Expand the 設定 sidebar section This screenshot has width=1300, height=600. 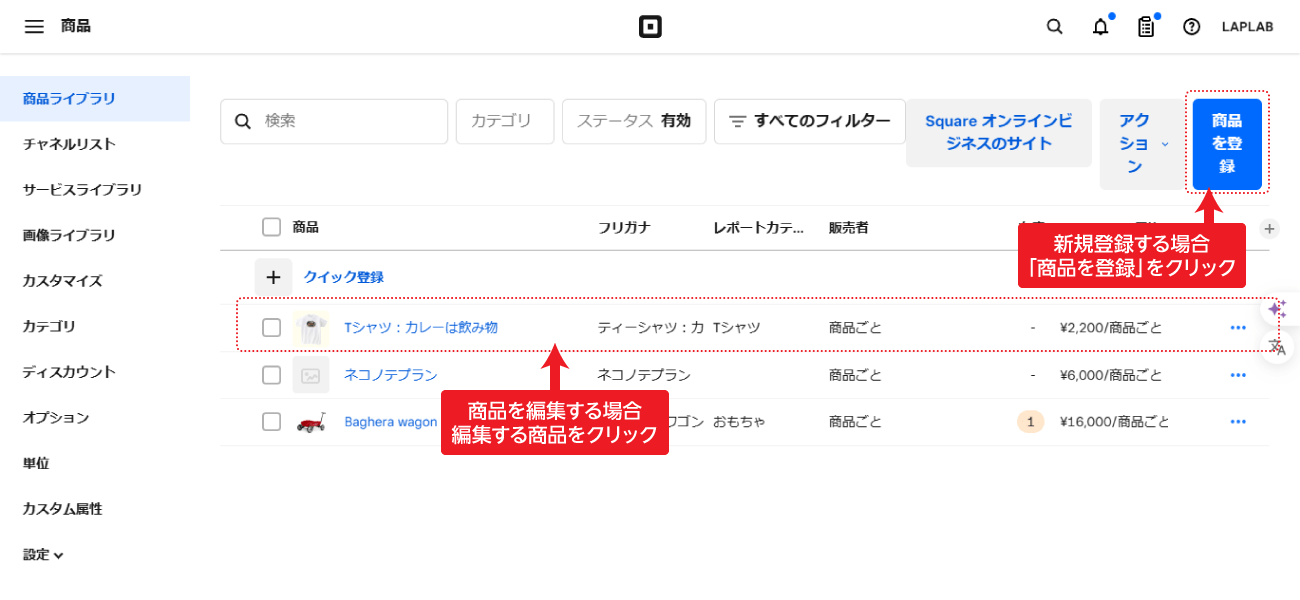point(38,554)
